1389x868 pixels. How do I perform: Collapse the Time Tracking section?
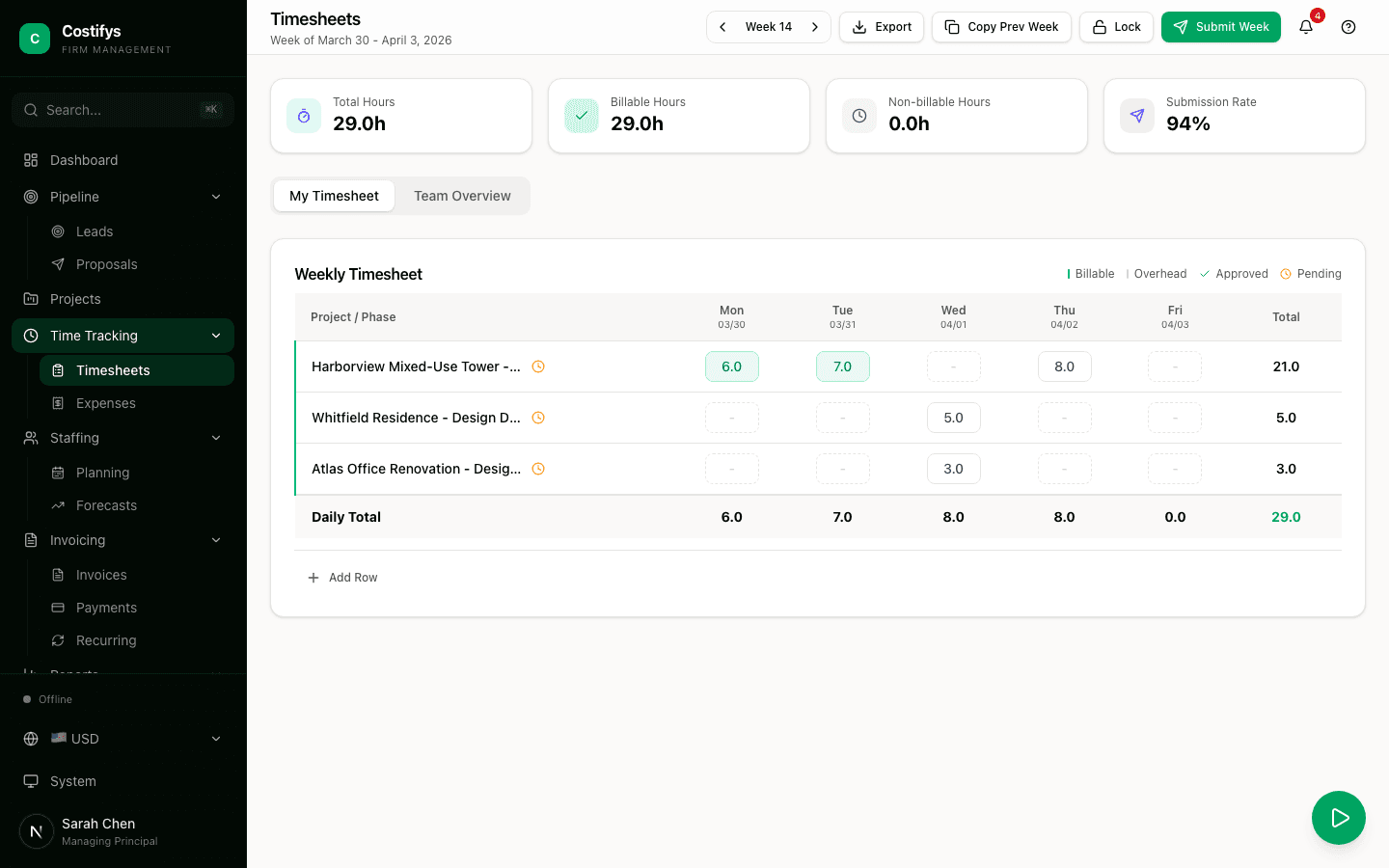[216, 336]
